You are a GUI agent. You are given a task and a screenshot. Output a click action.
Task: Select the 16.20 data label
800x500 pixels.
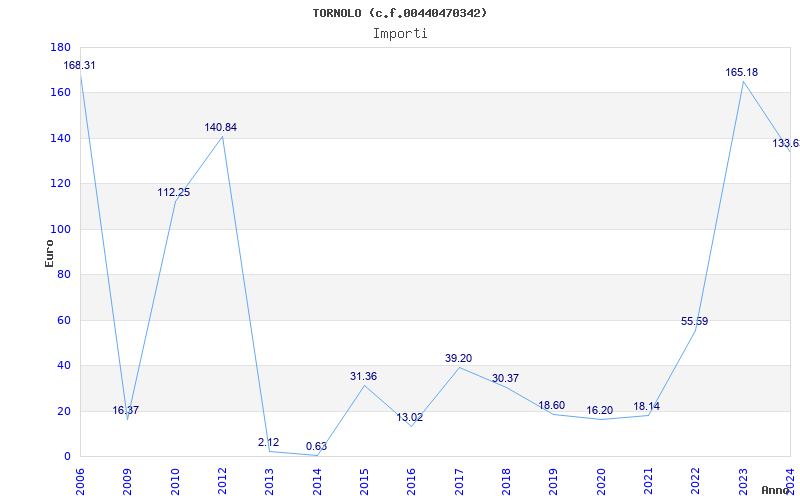pyautogui.click(x=599, y=411)
